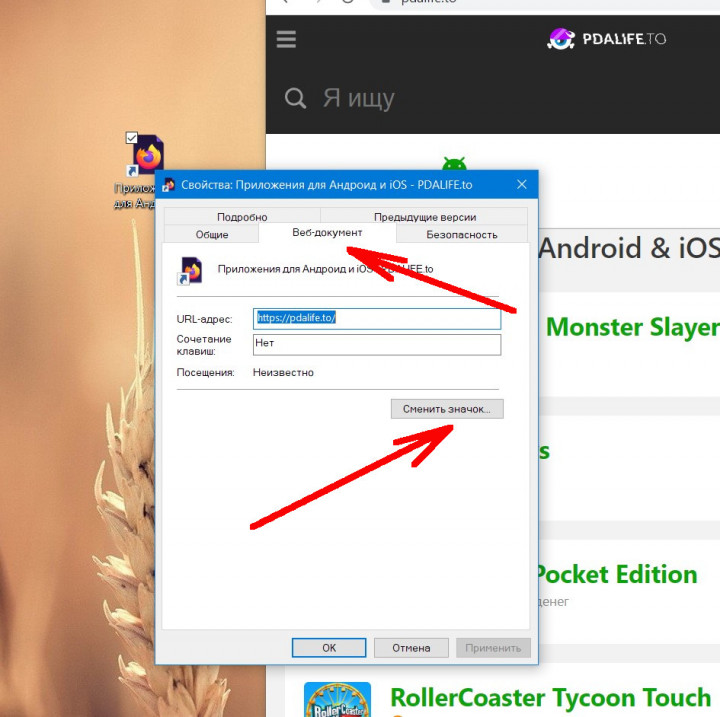Click the green Android robot icon
The image size is (720, 717).
454,165
